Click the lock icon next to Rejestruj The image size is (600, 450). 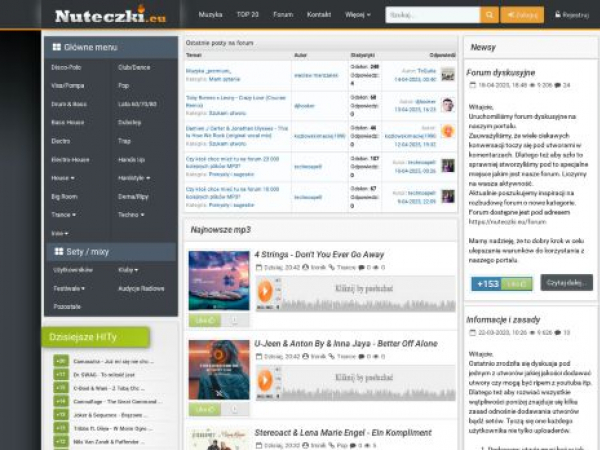[x=558, y=15]
